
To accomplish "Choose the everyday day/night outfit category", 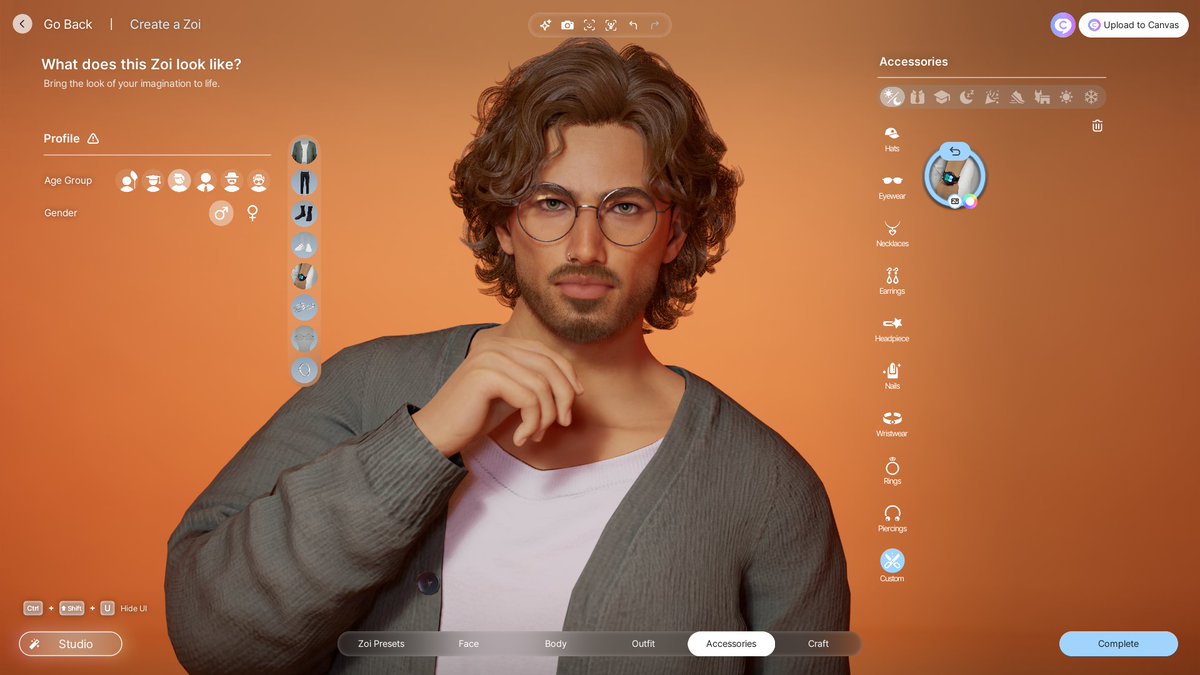I will pos(892,97).
